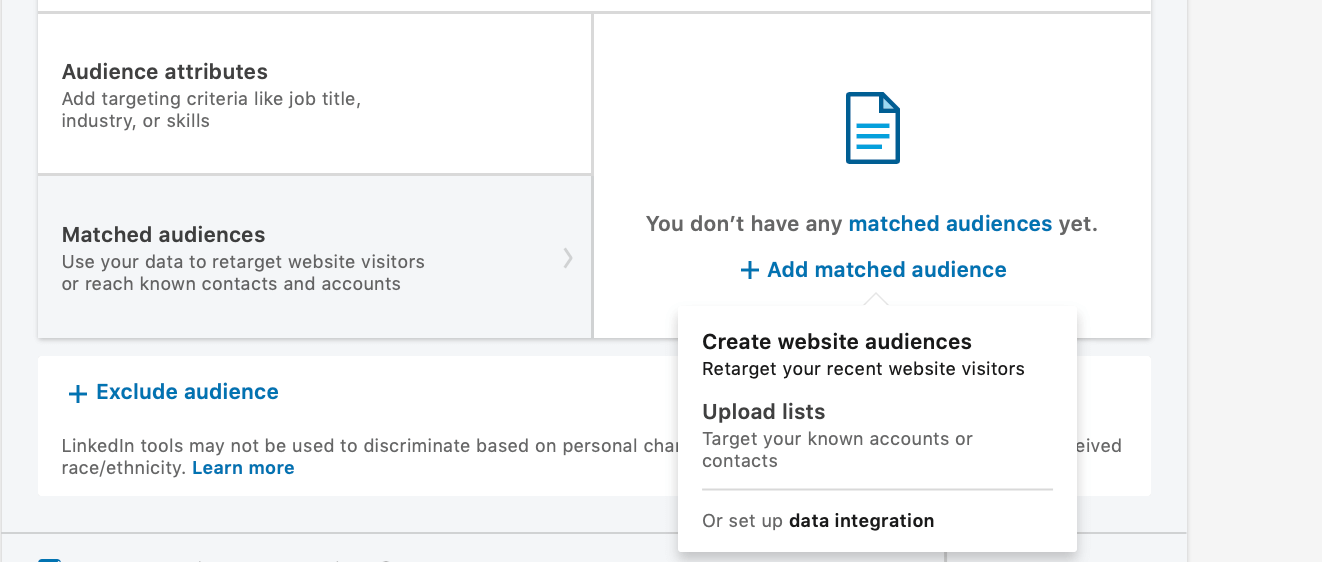This screenshot has width=1322, height=562.
Task: Choose Create website audiences from popup
Action: 836,342
